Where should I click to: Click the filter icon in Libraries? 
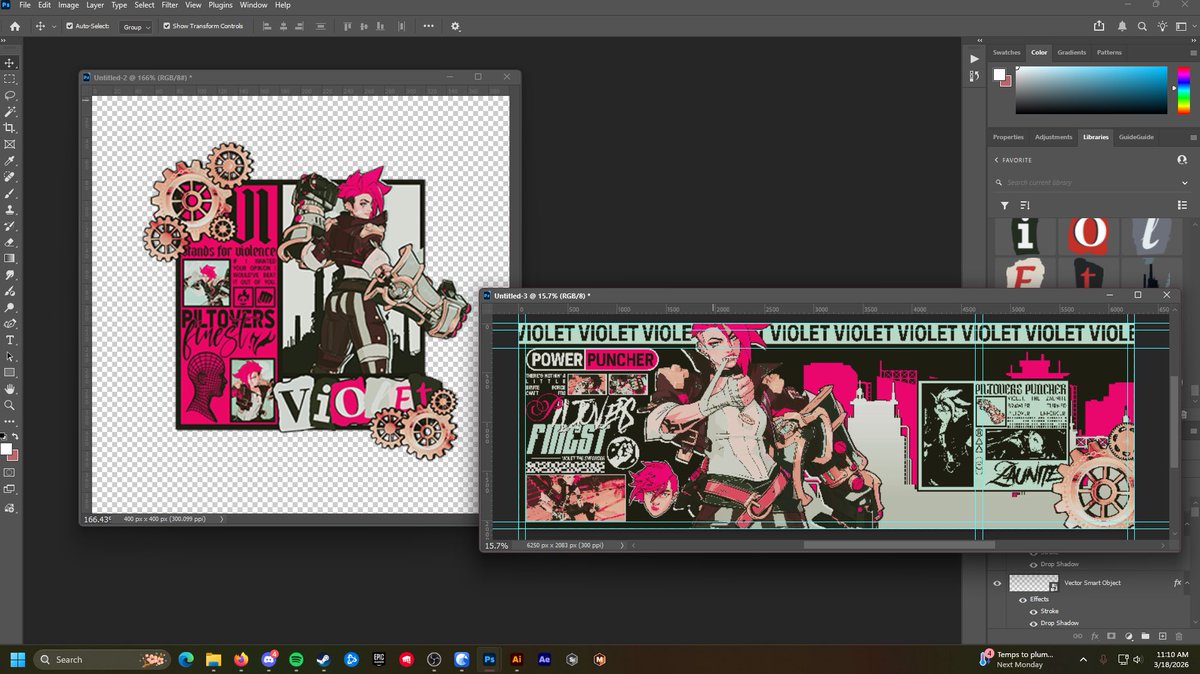point(1005,205)
